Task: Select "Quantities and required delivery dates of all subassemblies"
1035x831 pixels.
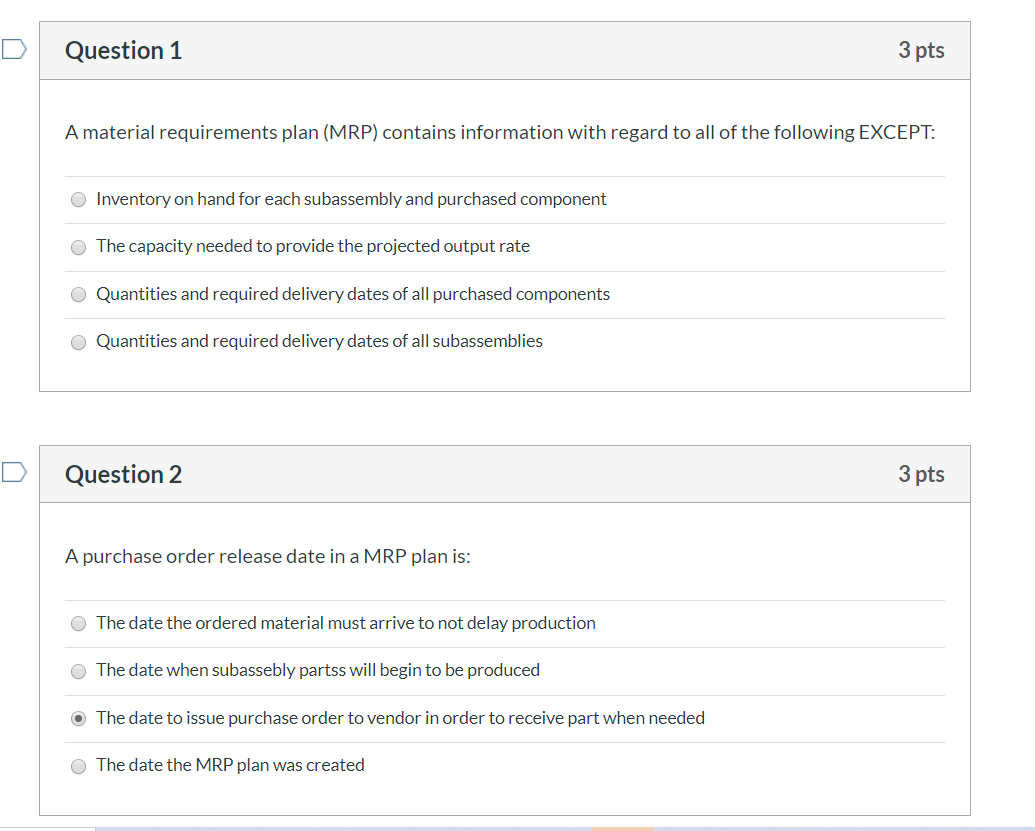Action: pyautogui.click(x=78, y=342)
